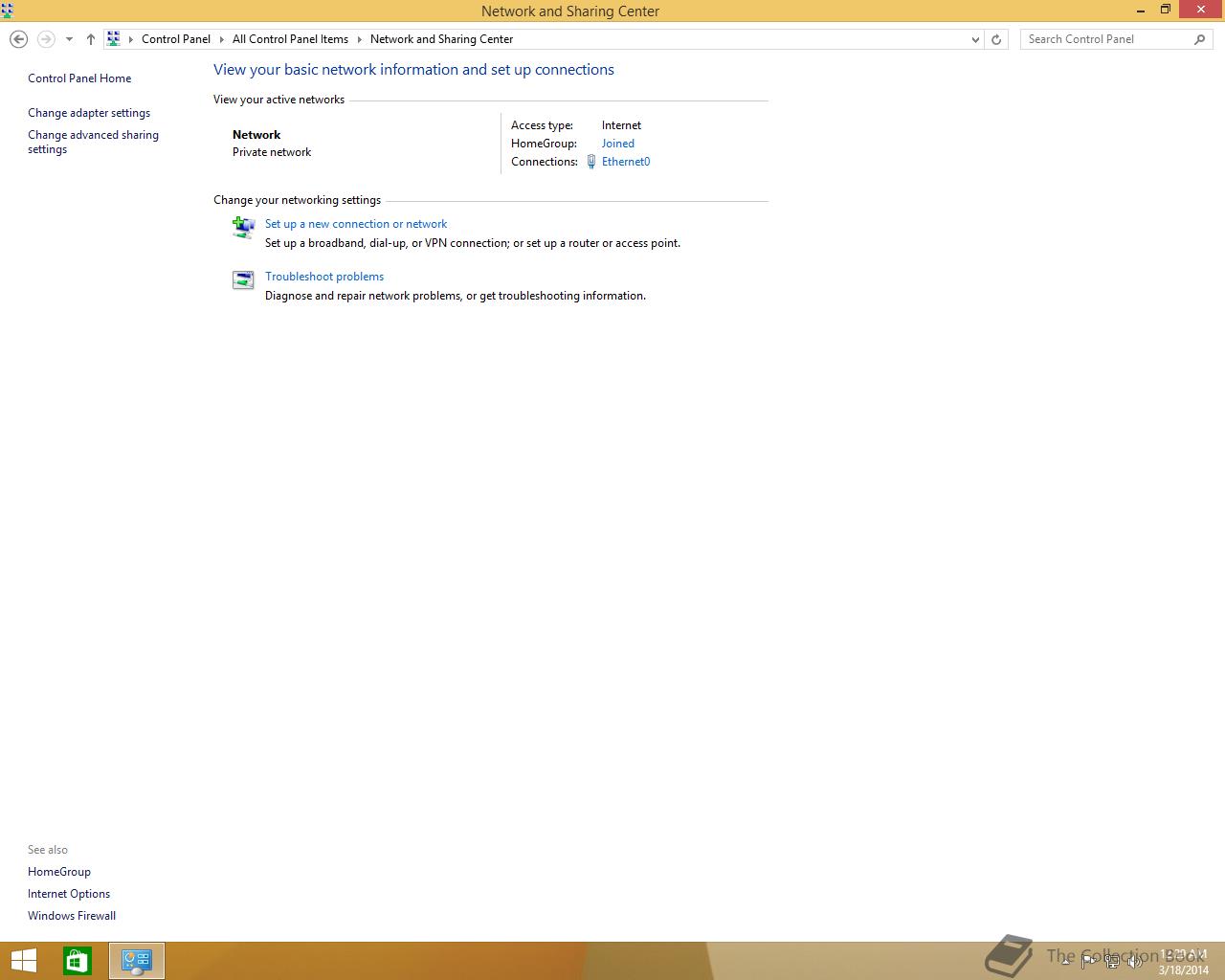Select Control Panel in breadcrumb path
The image size is (1225, 980).
tap(176, 39)
